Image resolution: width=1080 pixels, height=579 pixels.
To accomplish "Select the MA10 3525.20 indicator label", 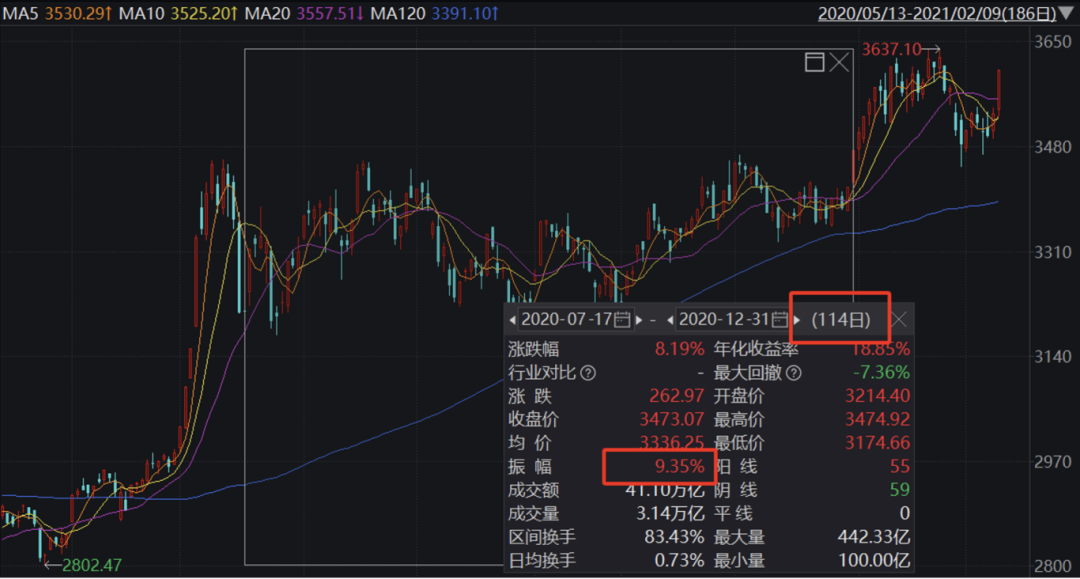I will click(x=178, y=13).
